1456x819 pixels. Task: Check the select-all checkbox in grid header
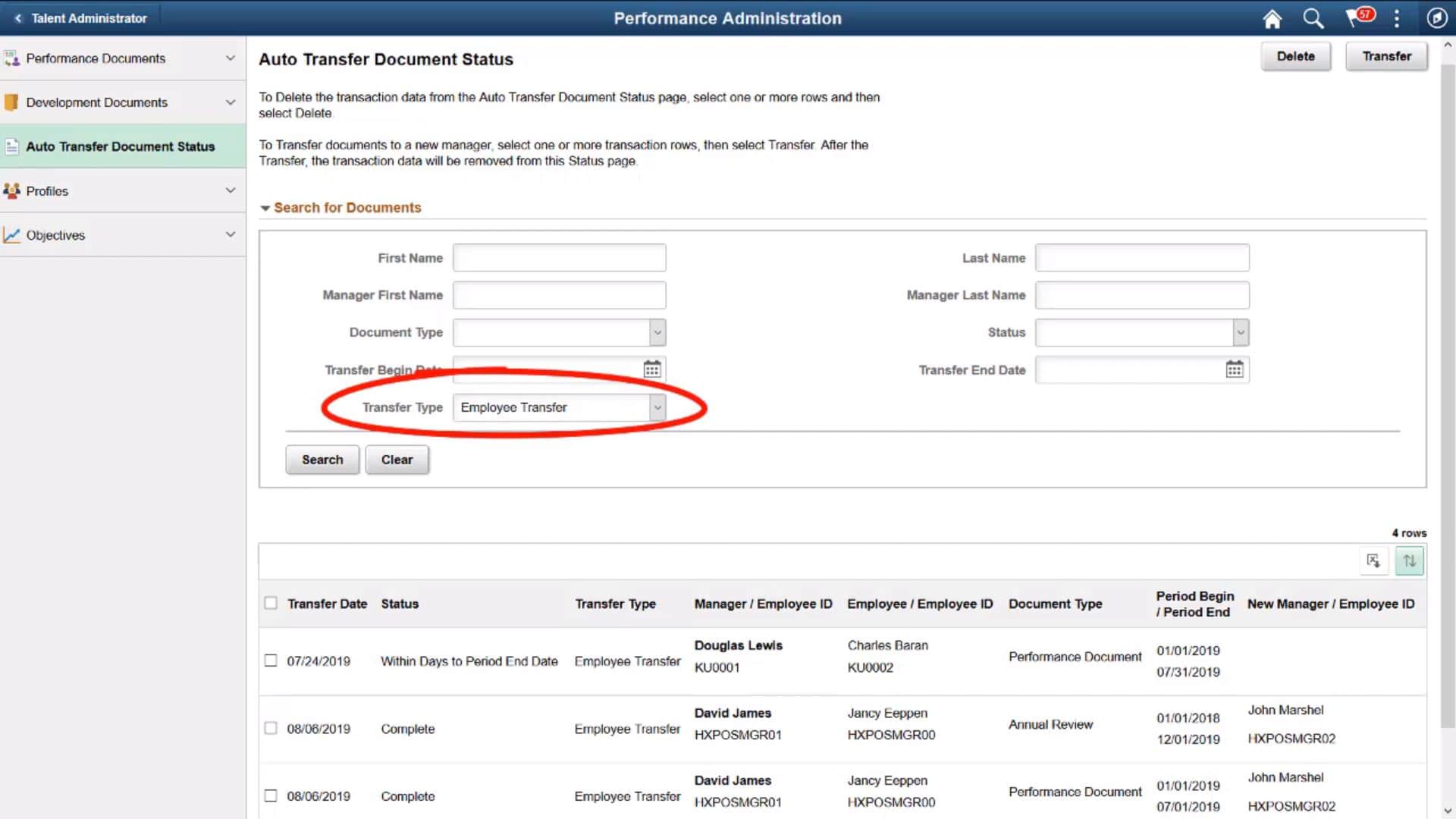[271, 603]
